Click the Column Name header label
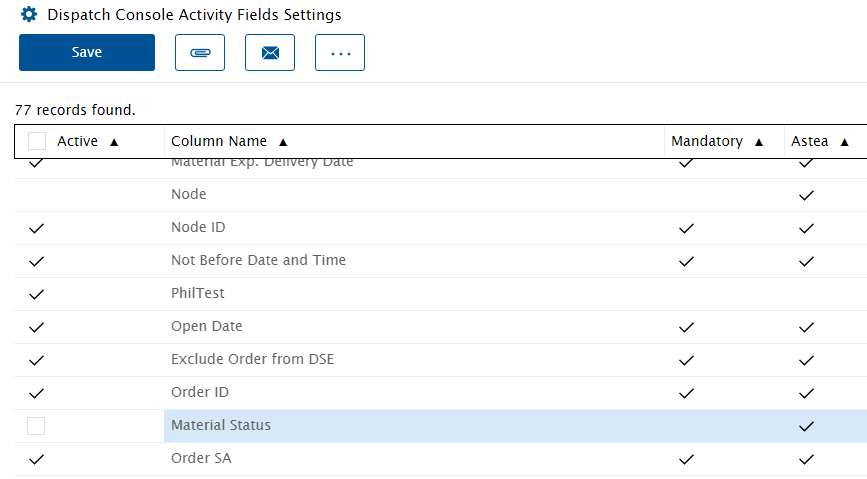 (219, 141)
